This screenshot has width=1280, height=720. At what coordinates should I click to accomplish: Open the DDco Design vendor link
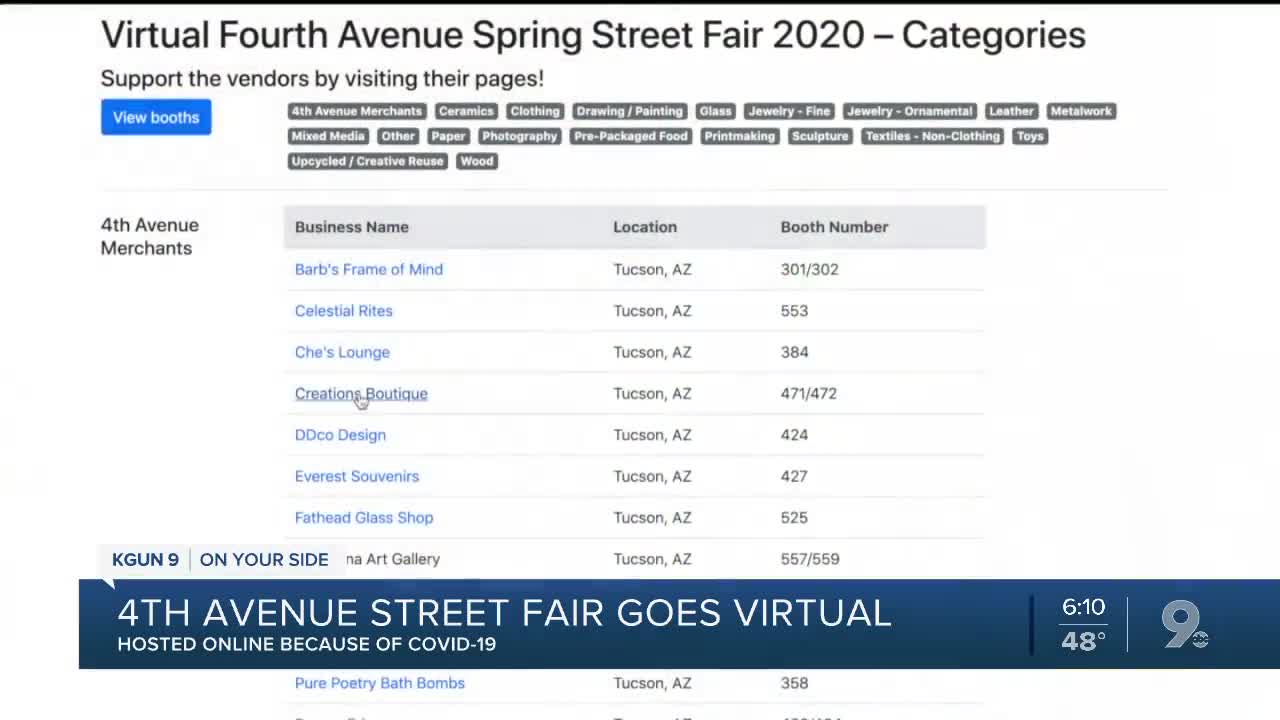click(340, 435)
